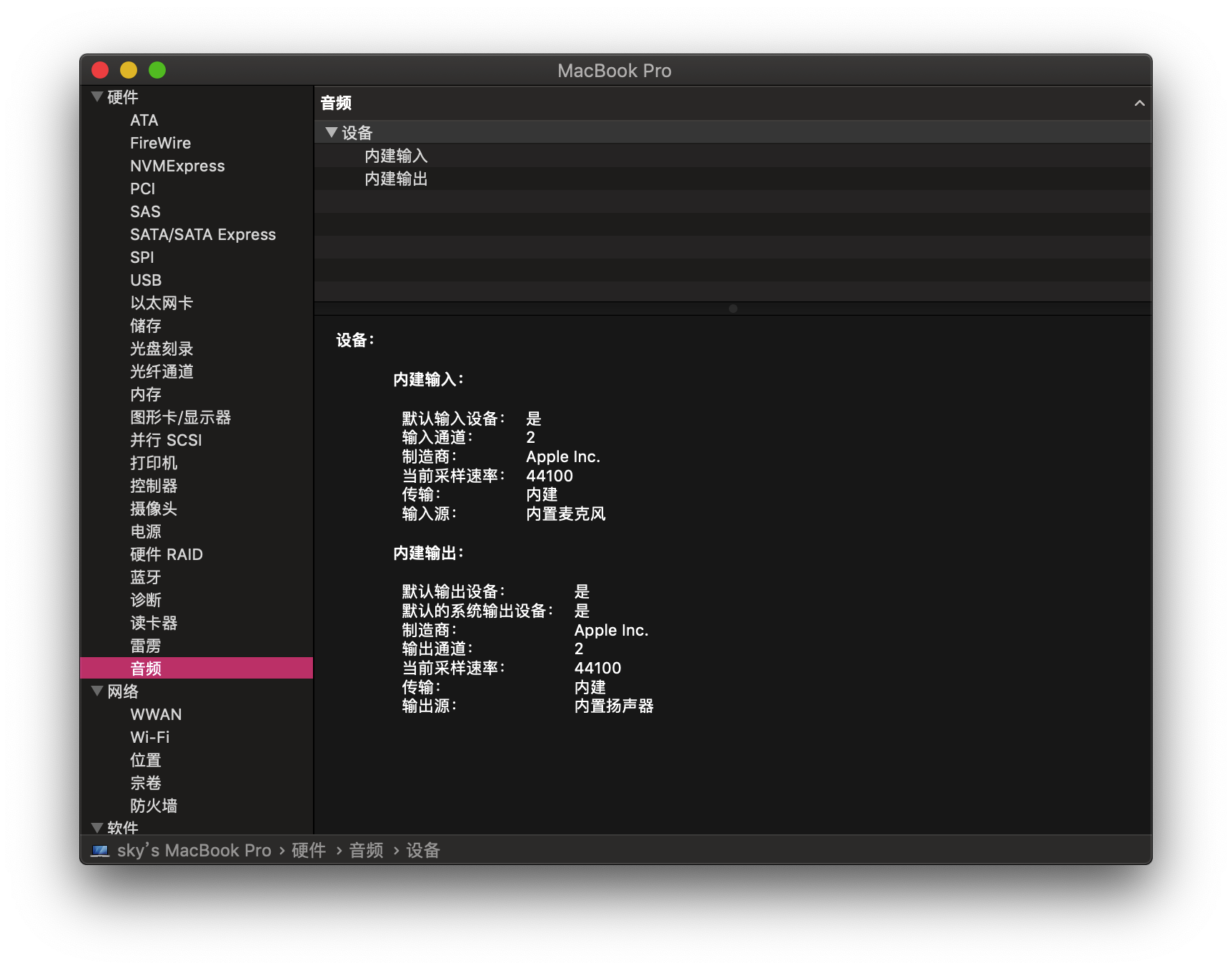Open 蓝牙 hardware entry
The image size is (1232, 970).
coord(197,577)
